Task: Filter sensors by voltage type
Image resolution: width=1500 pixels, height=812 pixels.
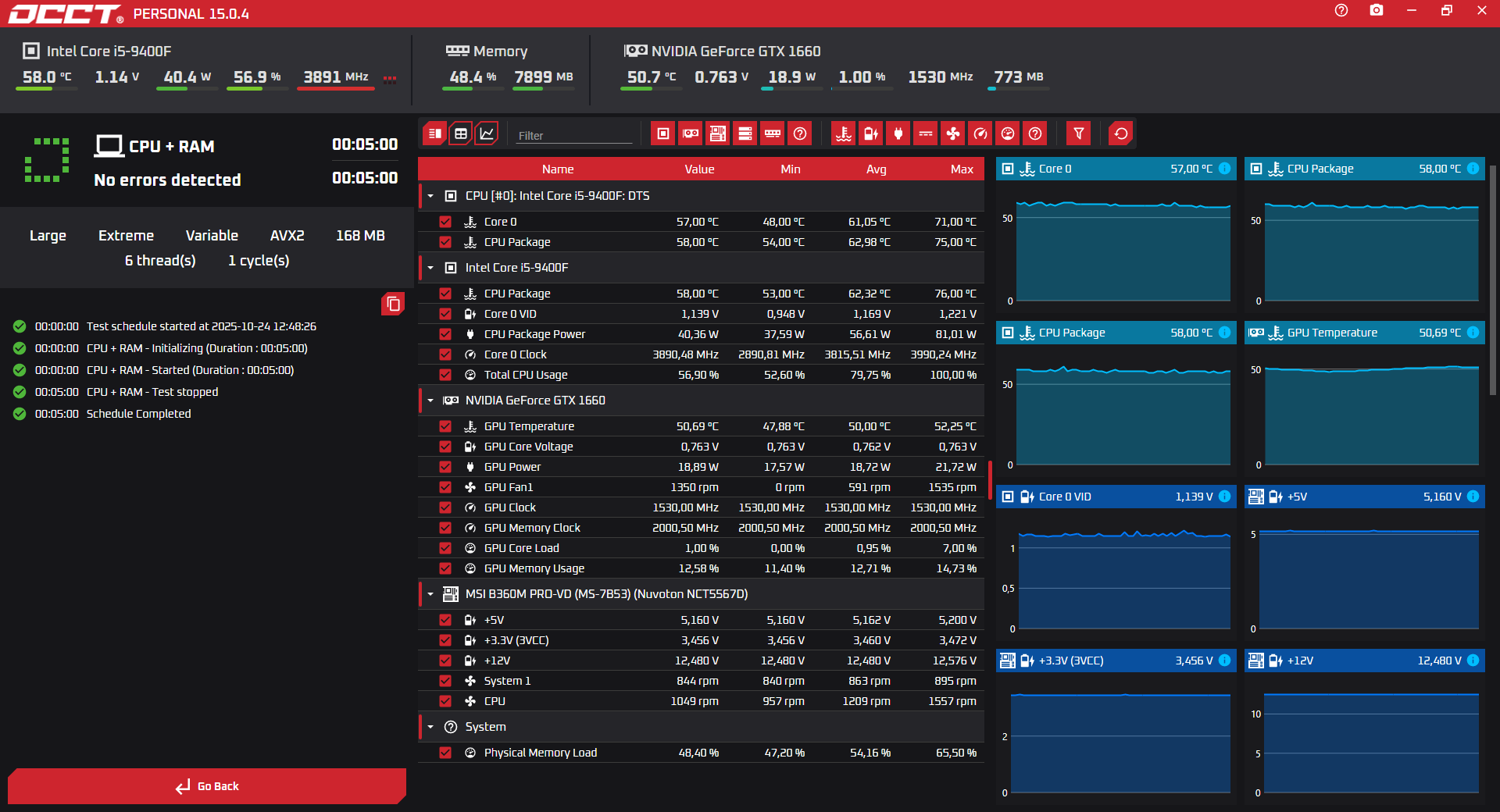Action: point(871,134)
